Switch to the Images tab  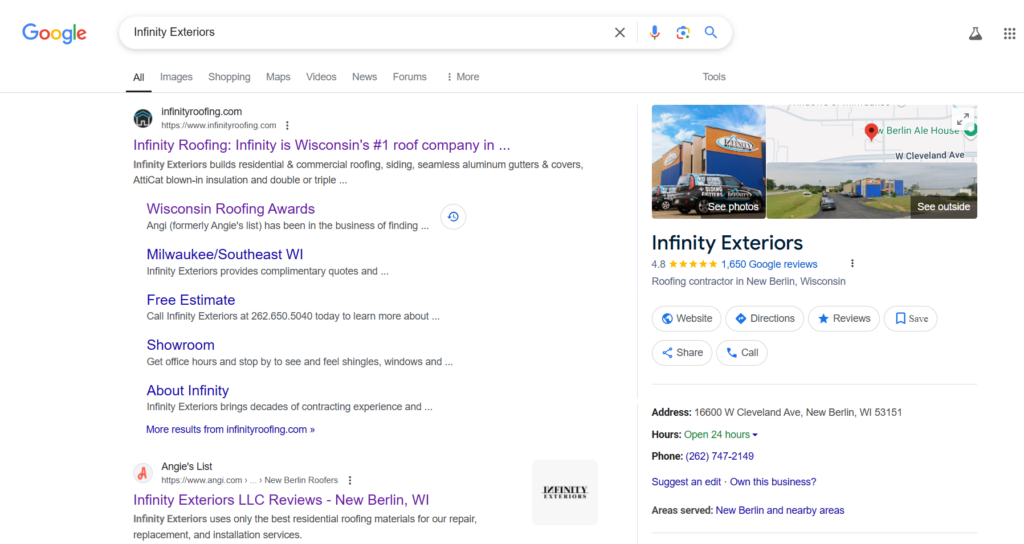click(176, 77)
